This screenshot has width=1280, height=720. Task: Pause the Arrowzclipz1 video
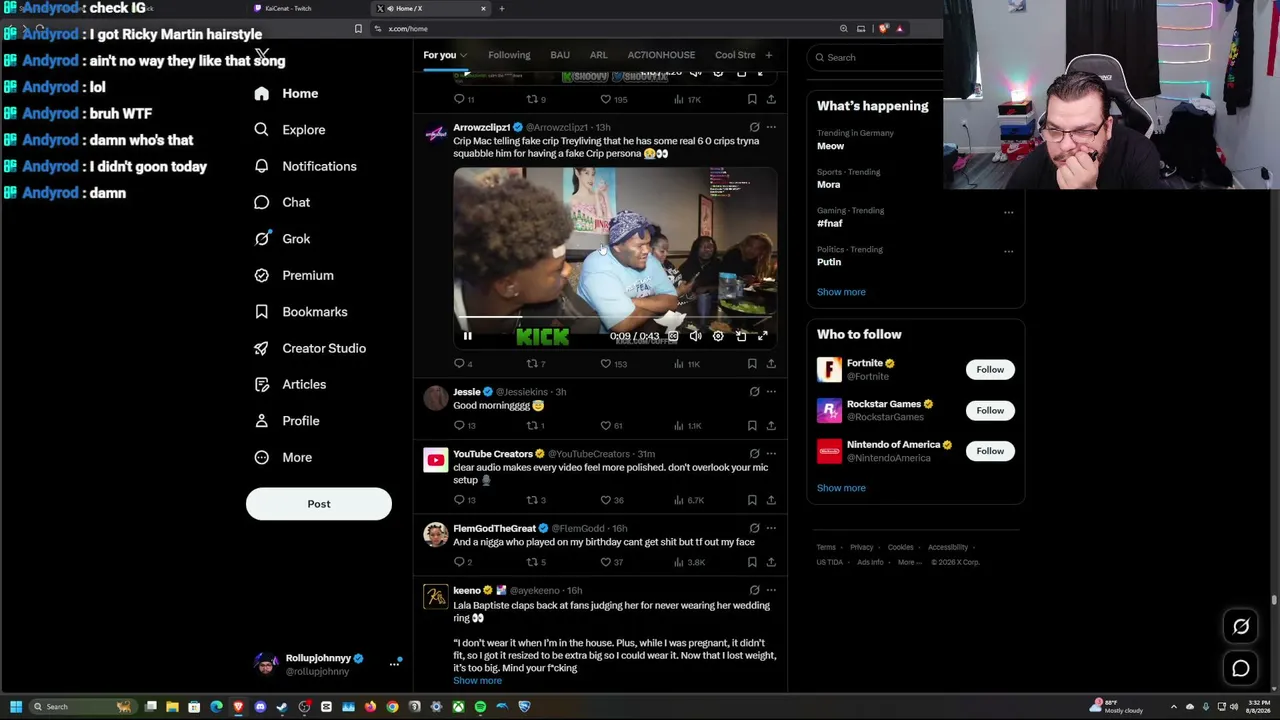click(x=467, y=337)
